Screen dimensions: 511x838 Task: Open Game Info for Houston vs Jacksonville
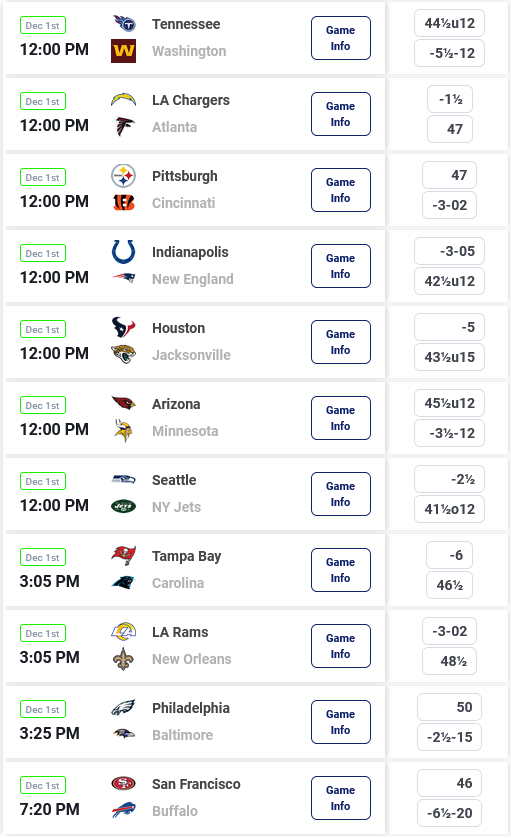pyautogui.click(x=341, y=342)
